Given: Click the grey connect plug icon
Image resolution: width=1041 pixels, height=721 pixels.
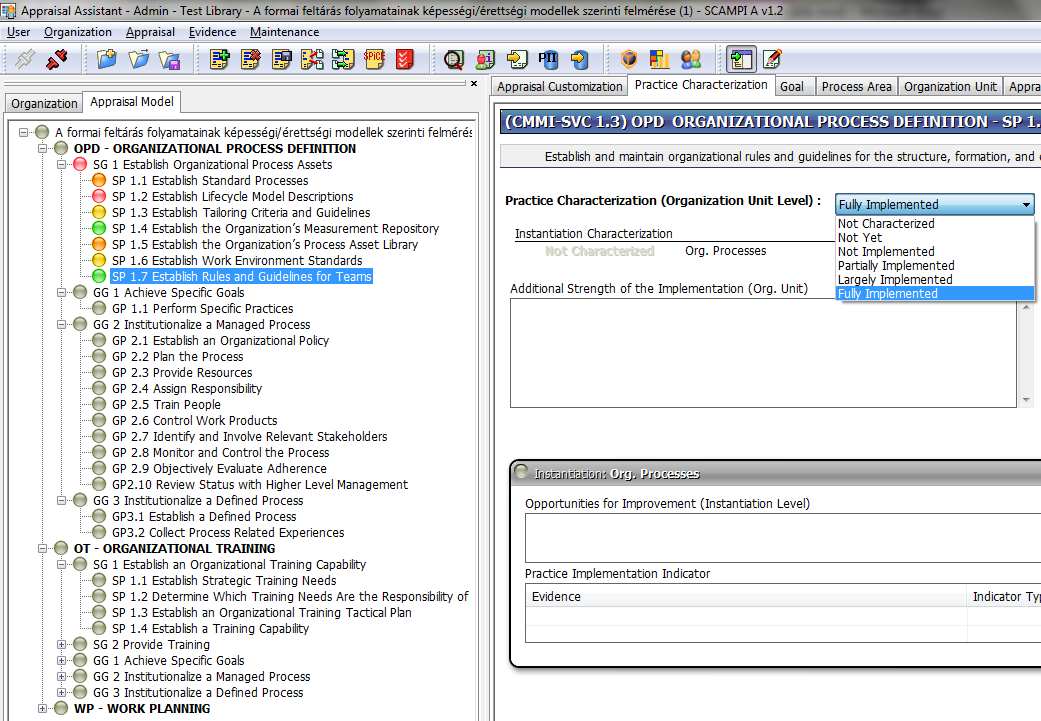Looking at the screenshot, I should click(x=25, y=59).
